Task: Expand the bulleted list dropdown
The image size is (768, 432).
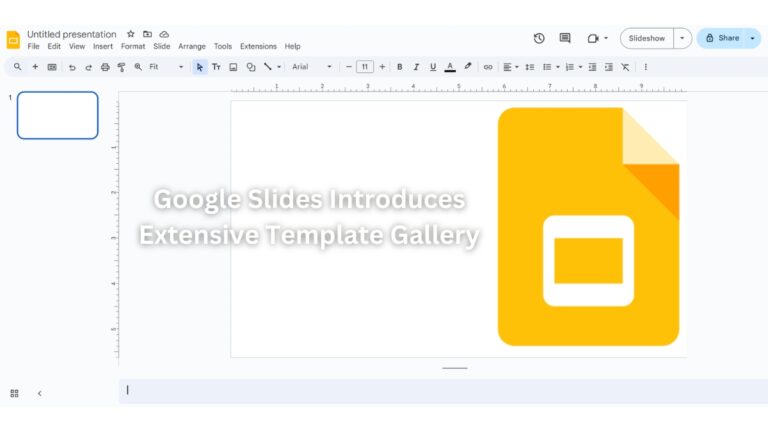Action: [558, 67]
